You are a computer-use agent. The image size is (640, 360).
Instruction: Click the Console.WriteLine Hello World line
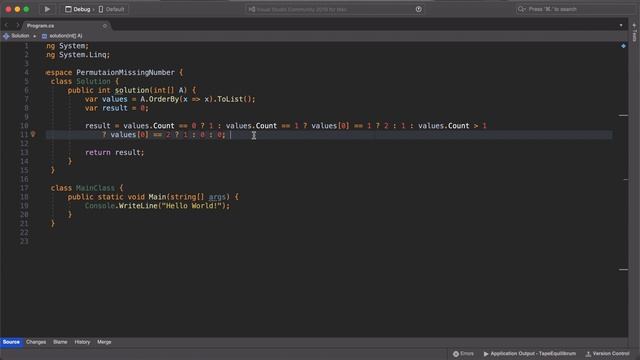coord(158,206)
